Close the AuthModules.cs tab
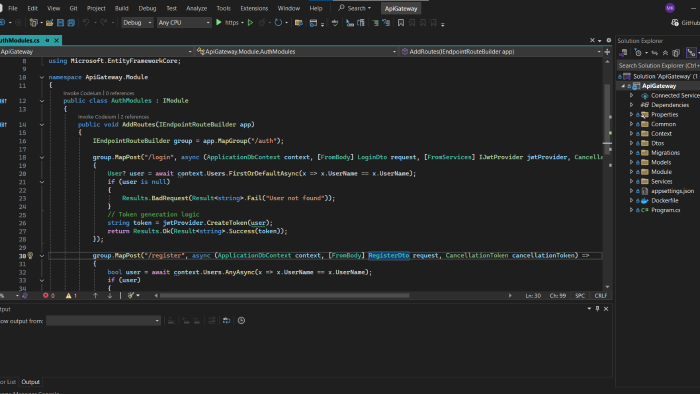 [x=56, y=40]
